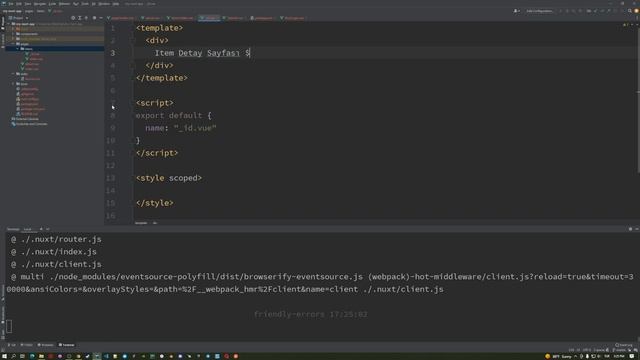Collapse the pages folder

coord(13,44)
